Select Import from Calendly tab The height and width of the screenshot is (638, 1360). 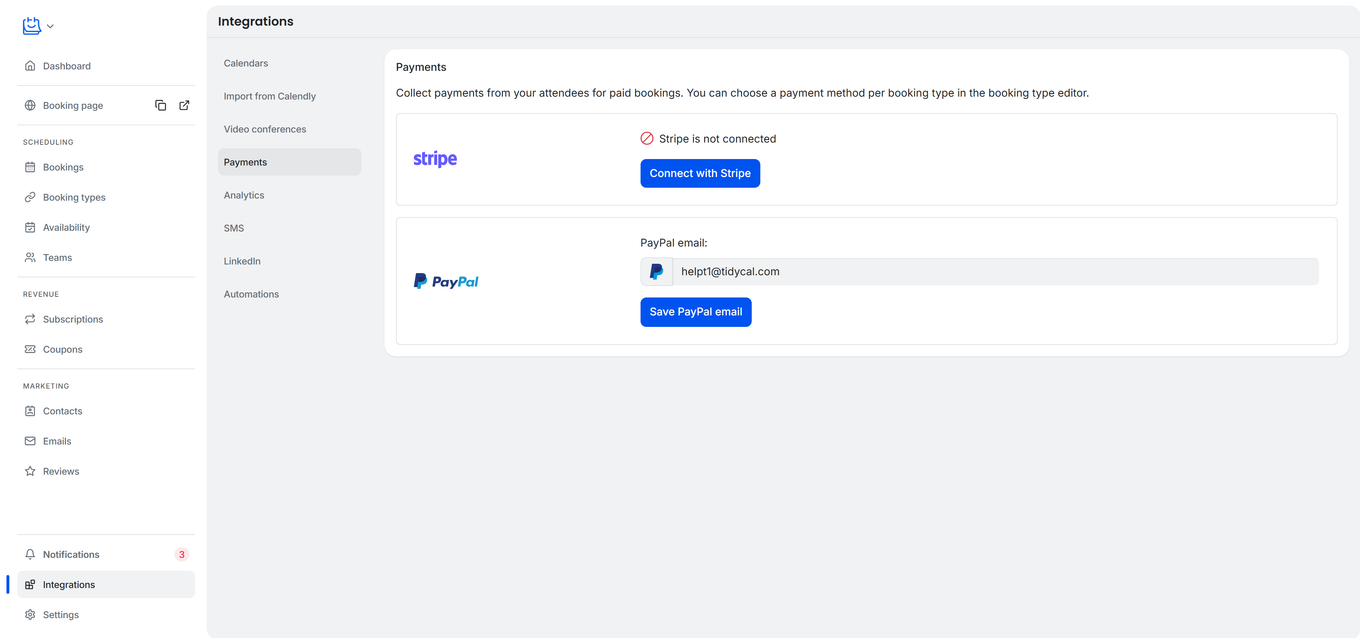tap(290, 96)
